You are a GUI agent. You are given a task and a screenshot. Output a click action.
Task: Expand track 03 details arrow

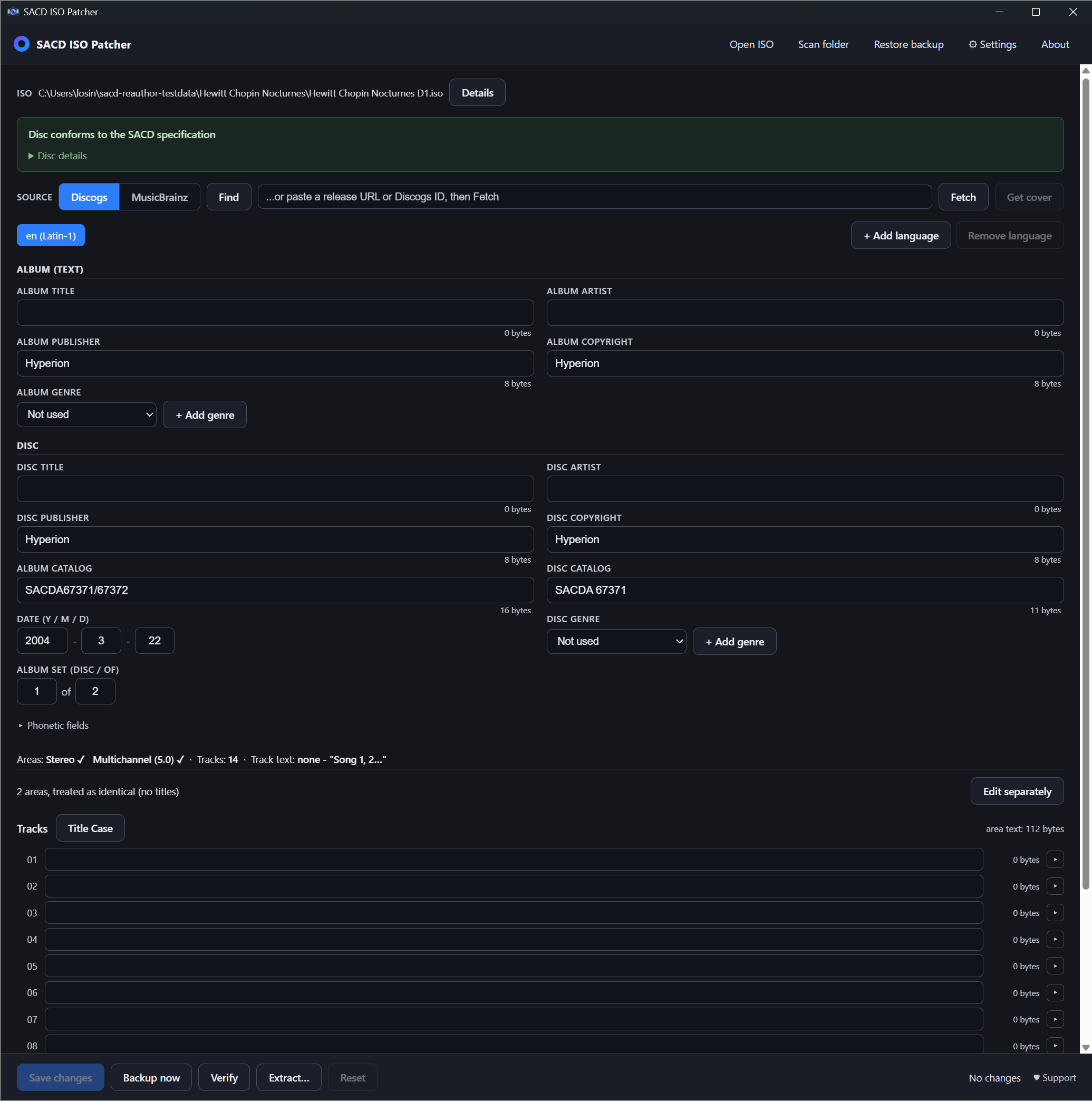pos(1055,913)
